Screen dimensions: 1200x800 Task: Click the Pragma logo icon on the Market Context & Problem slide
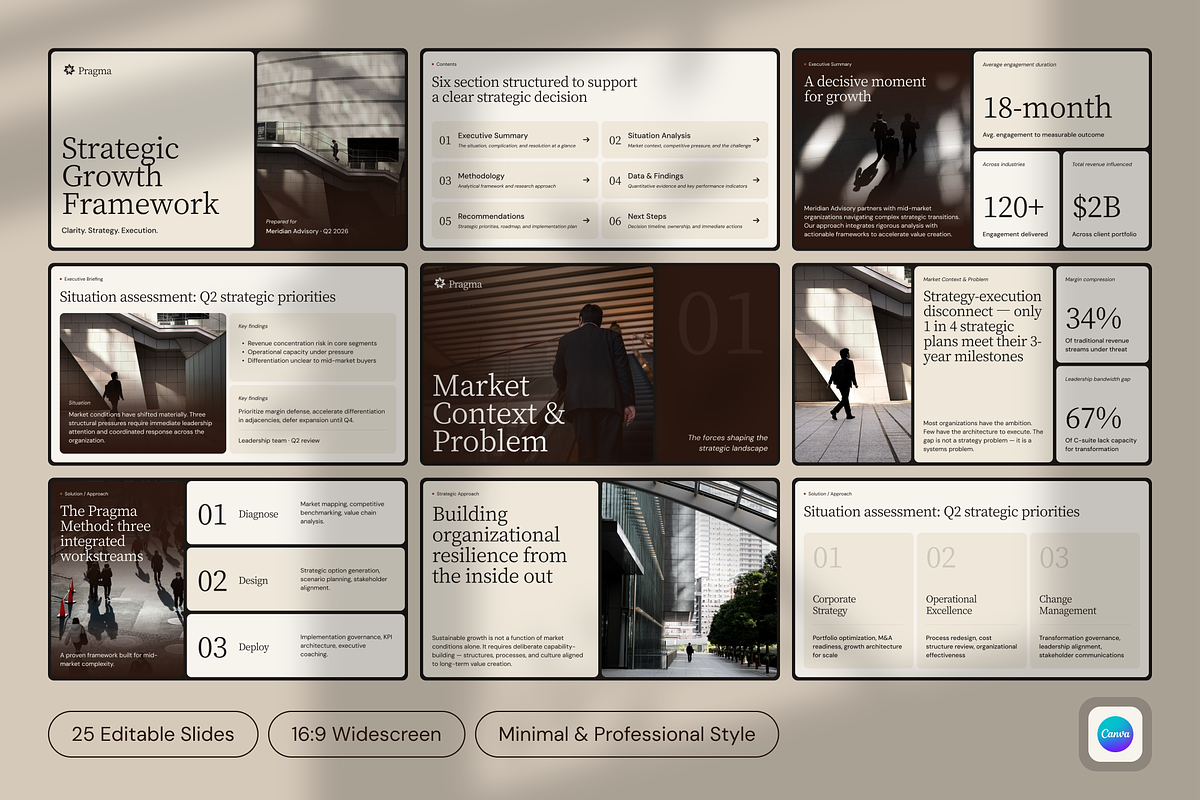click(x=440, y=283)
